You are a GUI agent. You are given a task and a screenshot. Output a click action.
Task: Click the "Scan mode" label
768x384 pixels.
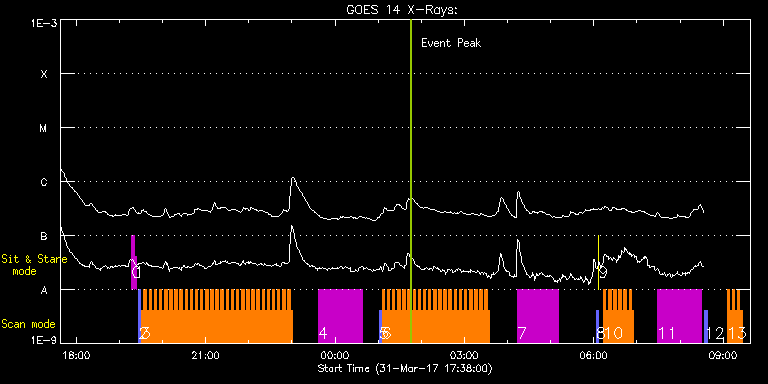tap(28, 324)
